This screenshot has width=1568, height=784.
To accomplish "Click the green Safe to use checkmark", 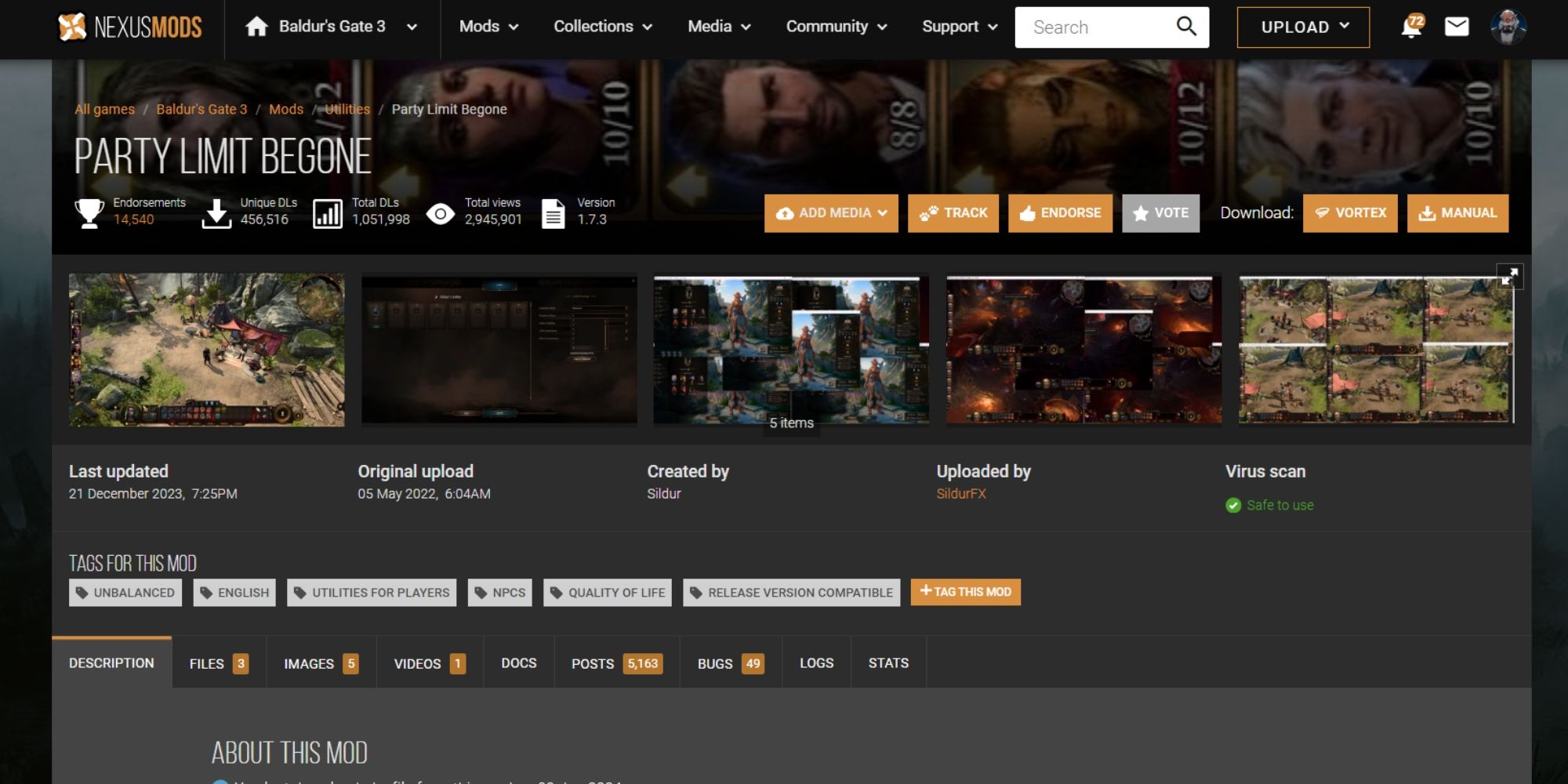I will pos(1233,506).
